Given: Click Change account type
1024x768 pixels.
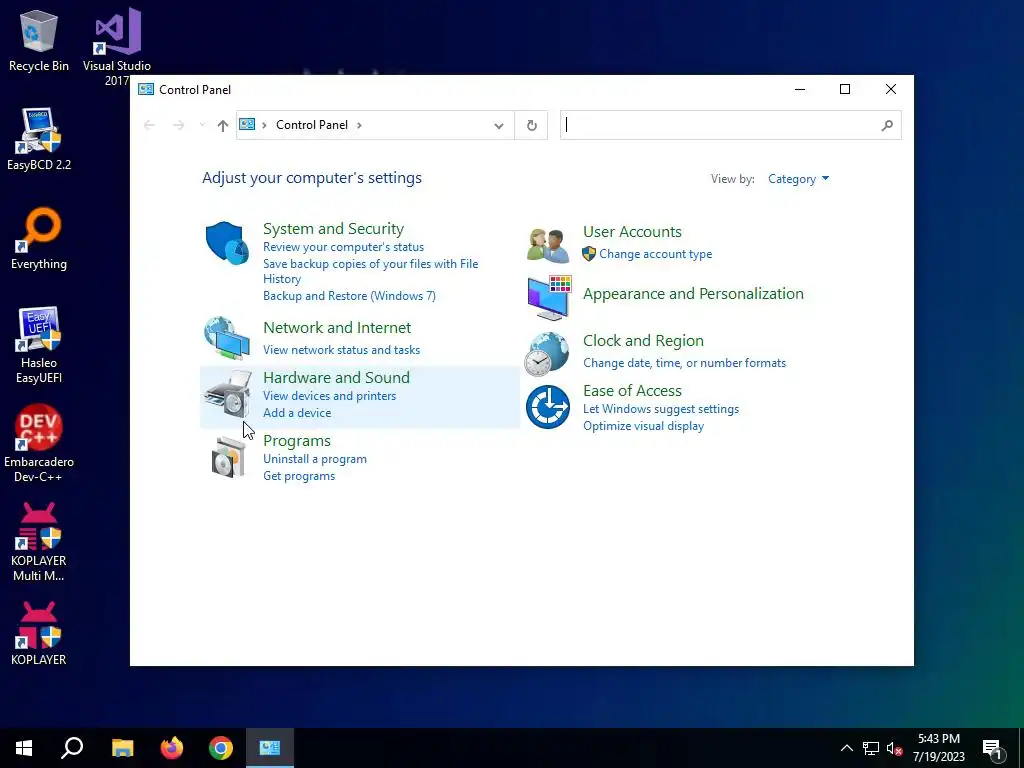Looking at the screenshot, I should (656, 254).
